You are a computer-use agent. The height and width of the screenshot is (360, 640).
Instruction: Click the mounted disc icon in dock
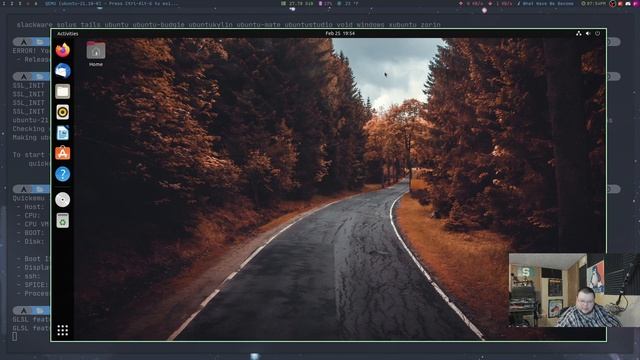(x=62, y=200)
